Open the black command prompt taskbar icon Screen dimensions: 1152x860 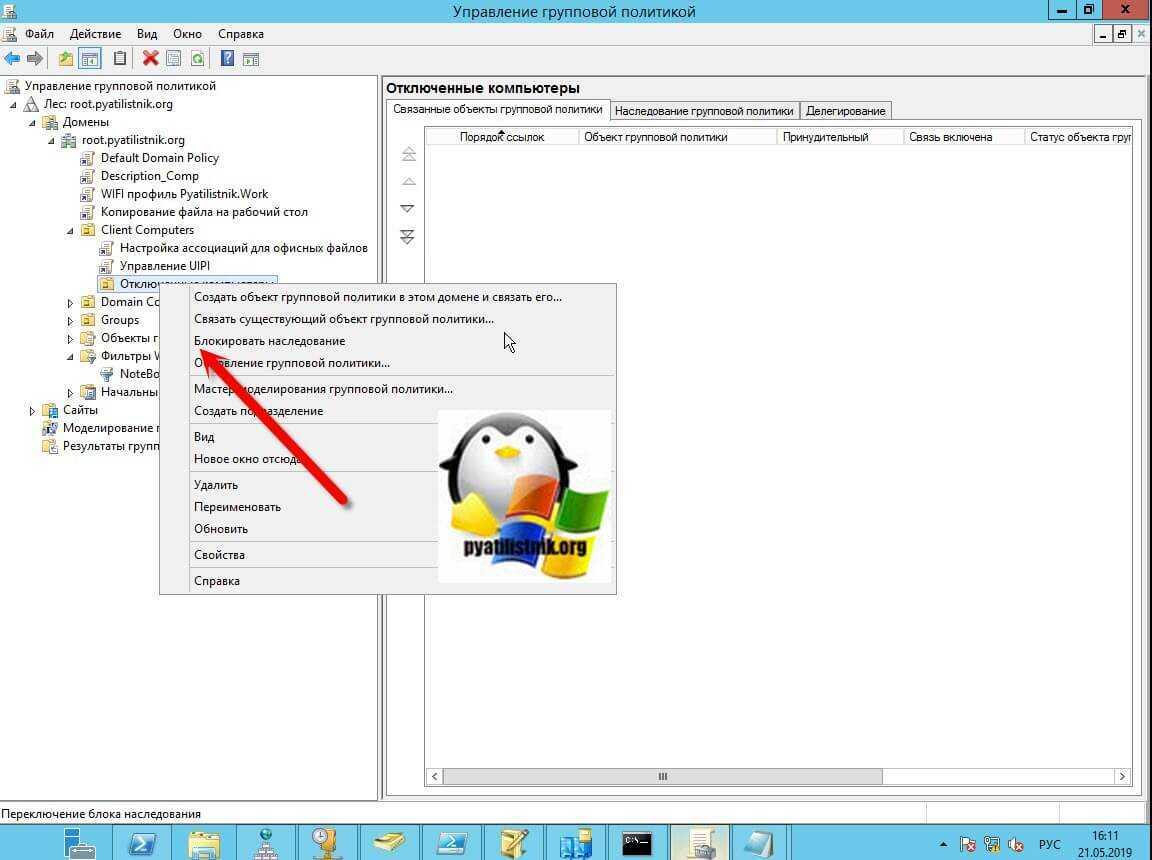click(x=636, y=842)
